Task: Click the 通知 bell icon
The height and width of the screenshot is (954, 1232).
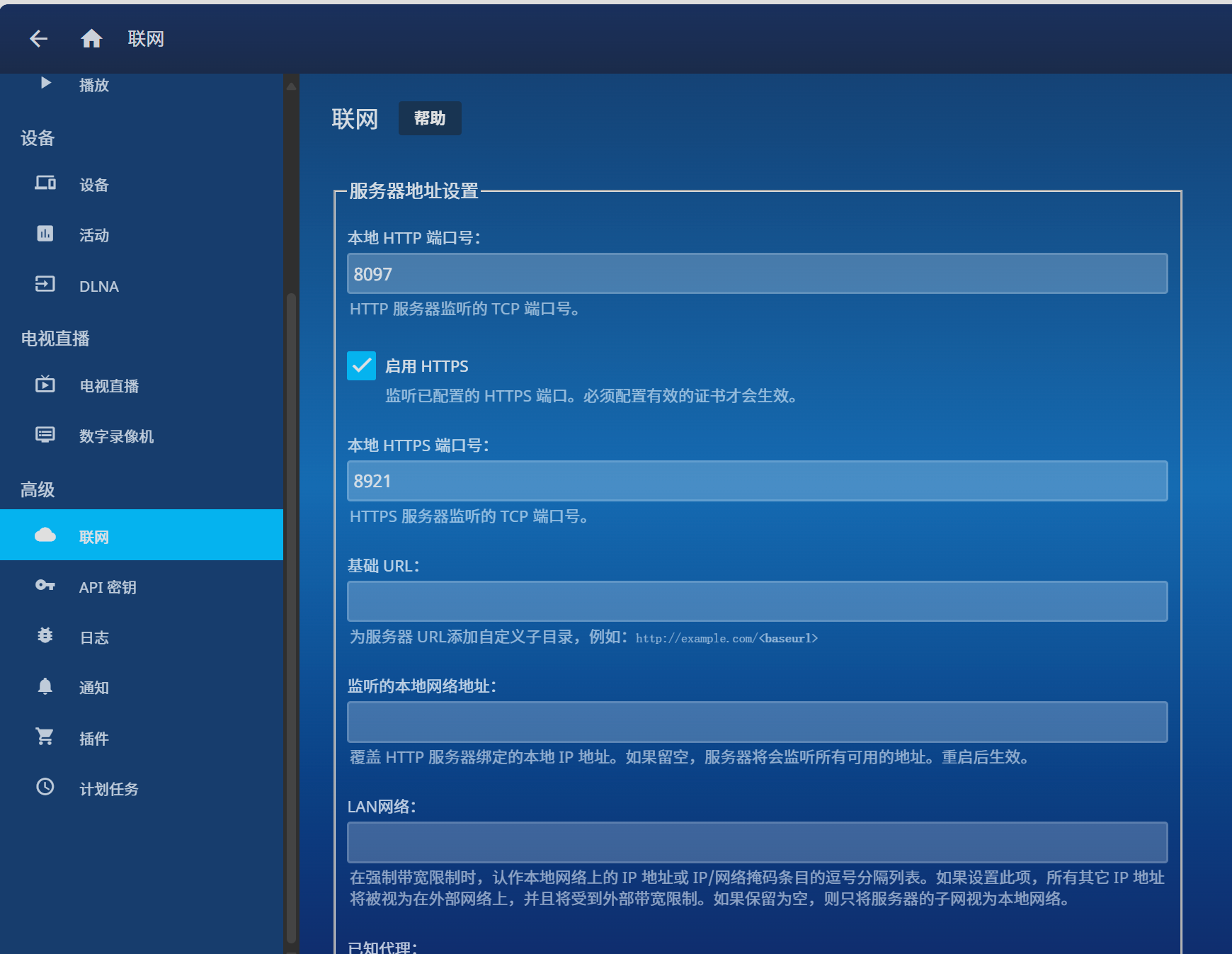Action: coord(45,686)
